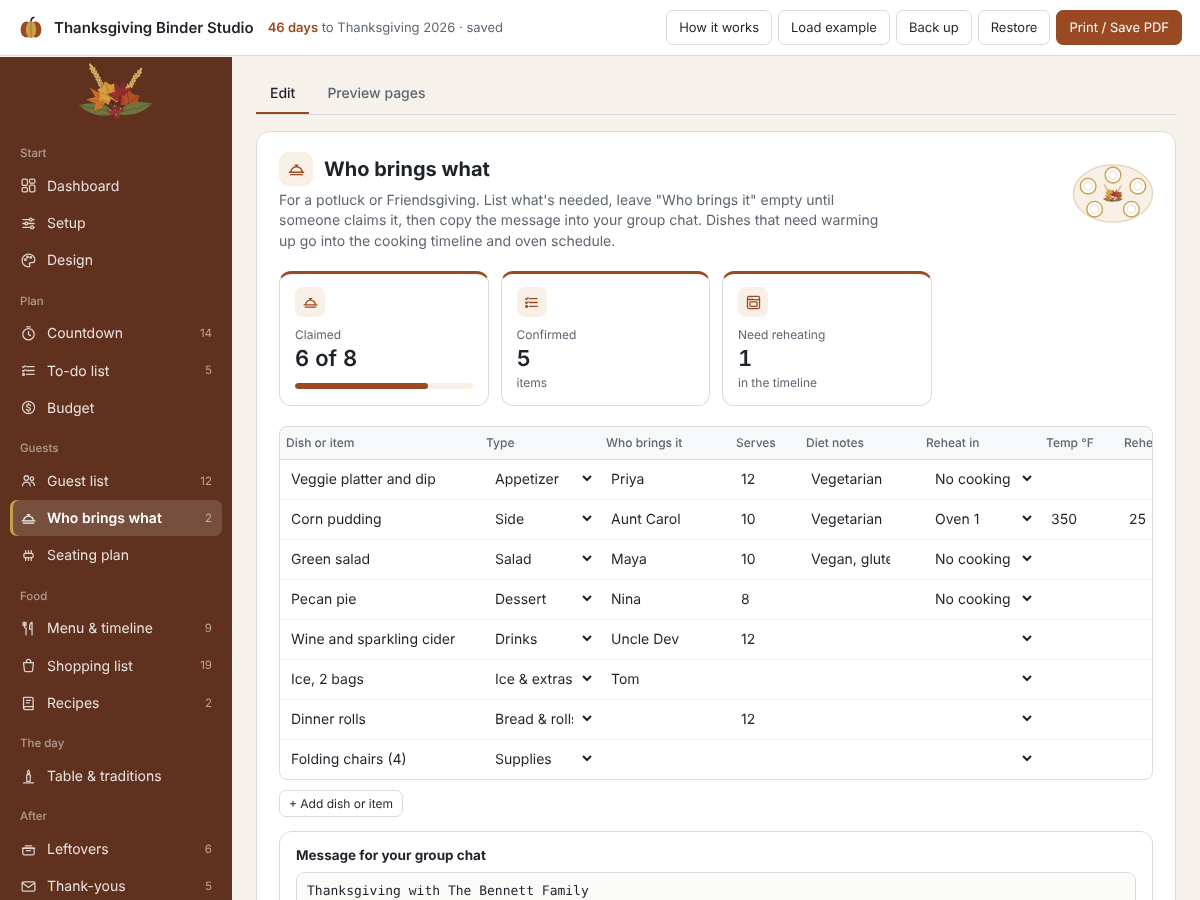Edit Diet notes for Green salad
1200x900 pixels.
861,559
